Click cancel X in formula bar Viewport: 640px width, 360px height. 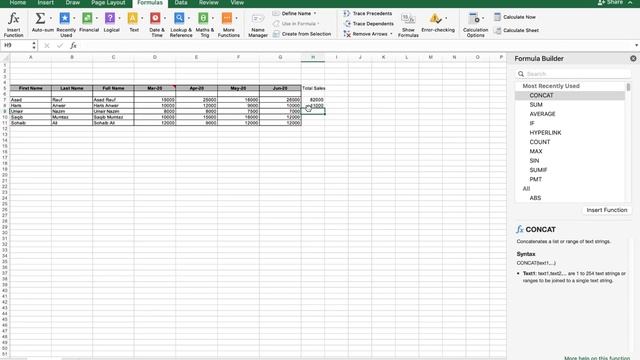tap(47, 45)
